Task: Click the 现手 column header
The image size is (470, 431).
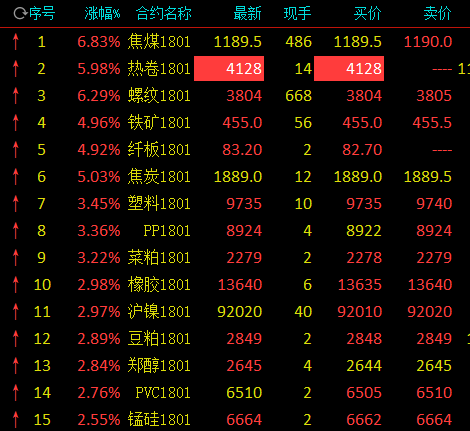Action: pos(297,14)
